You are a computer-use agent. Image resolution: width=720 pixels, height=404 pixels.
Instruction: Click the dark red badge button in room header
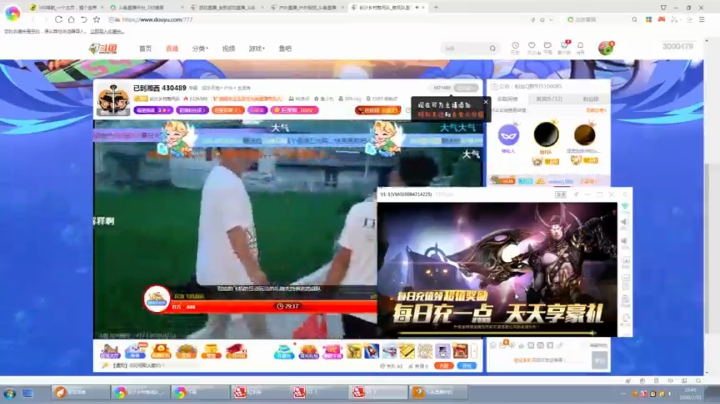tap(377, 110)
